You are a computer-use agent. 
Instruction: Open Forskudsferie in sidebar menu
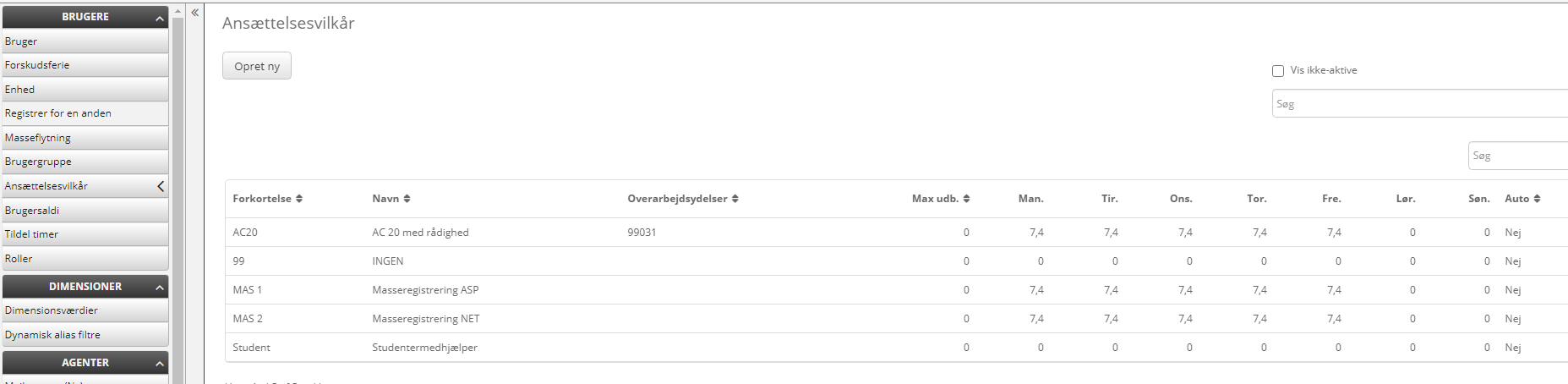(x=37, y=65)
